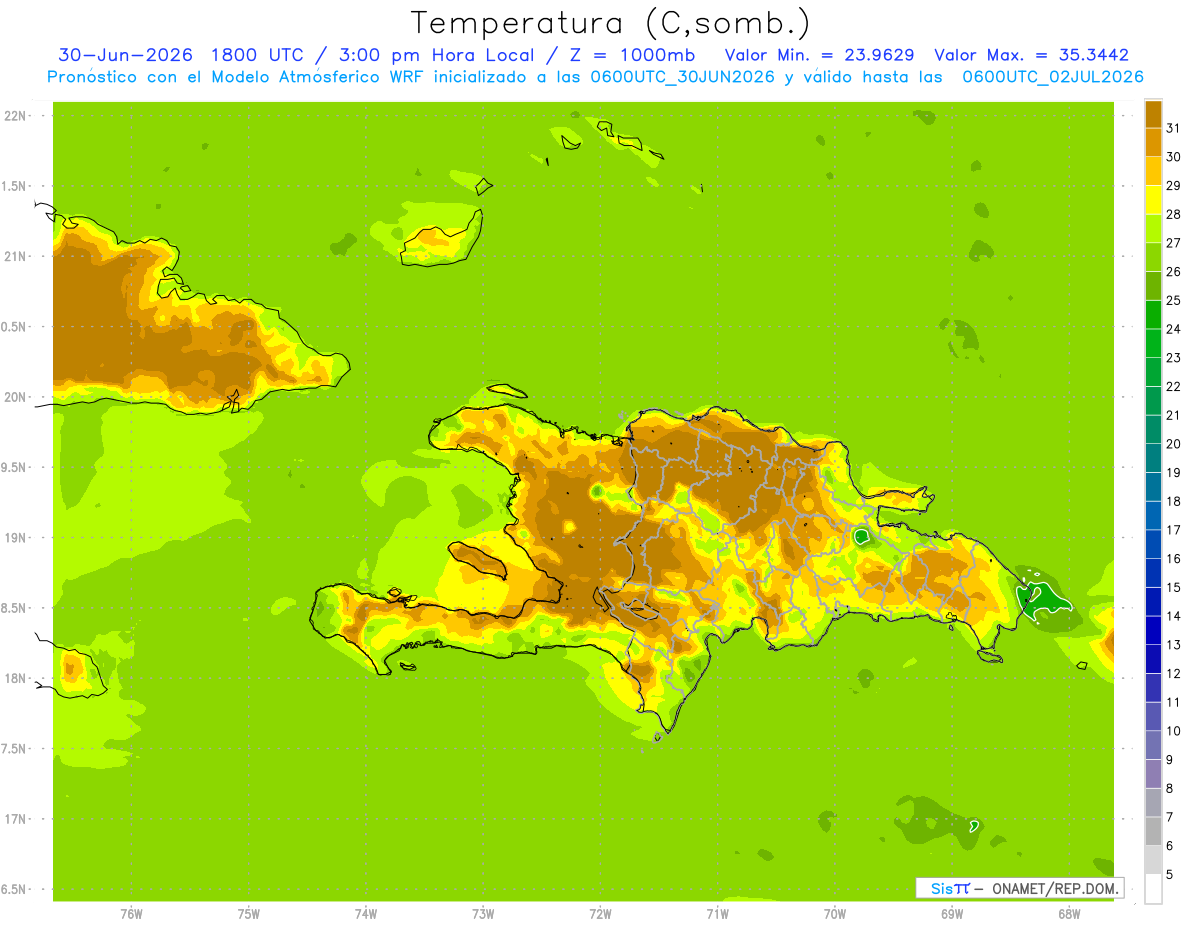Screen dimensions: 1200x927
Task: Click the '20N' latitude axis label
Action: (17, 397)
